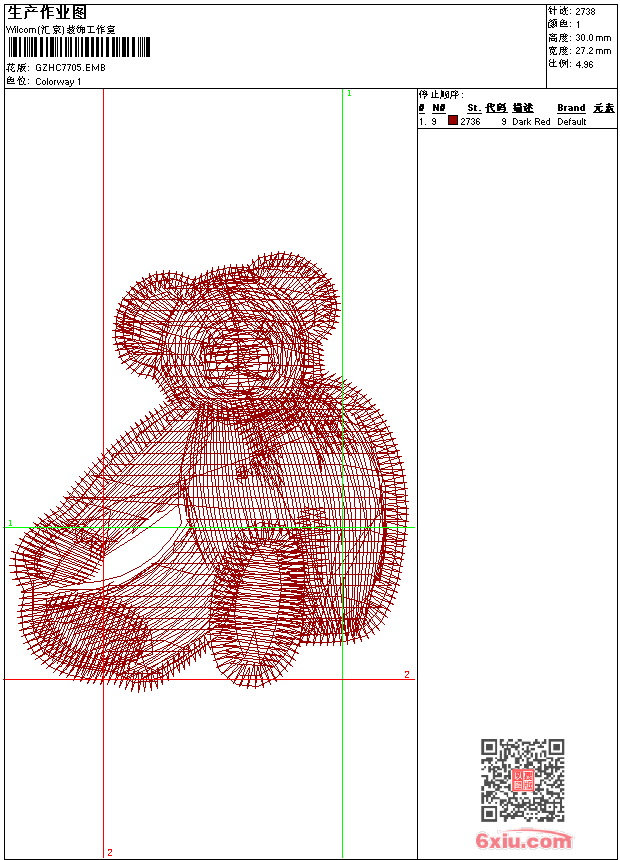
Task: Select the stop sequence row 1 entry
Action: (x=517, y=121)
